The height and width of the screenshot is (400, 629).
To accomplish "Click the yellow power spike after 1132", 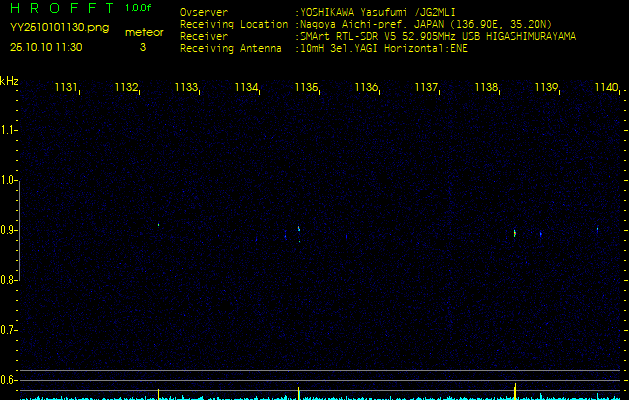I will 158,394.
